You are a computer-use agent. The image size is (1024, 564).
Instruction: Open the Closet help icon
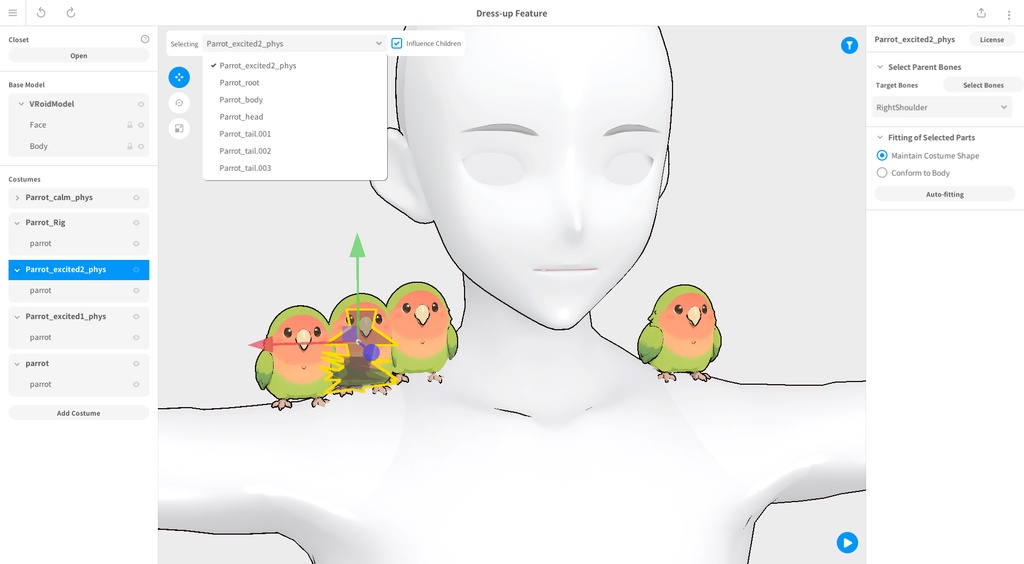(145, 39)
